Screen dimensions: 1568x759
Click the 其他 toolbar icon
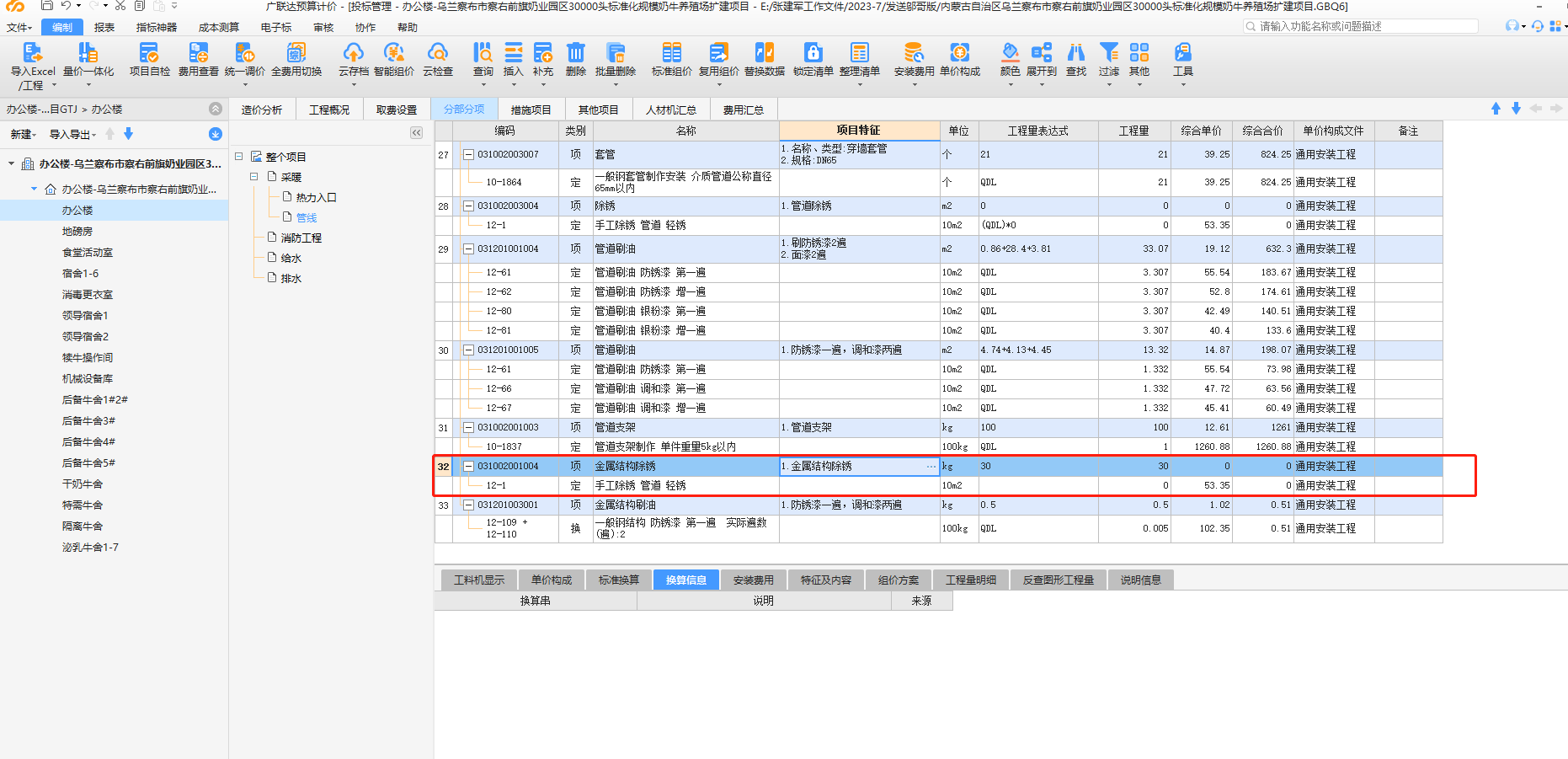pyautogui.click(x=1139, y=52)
